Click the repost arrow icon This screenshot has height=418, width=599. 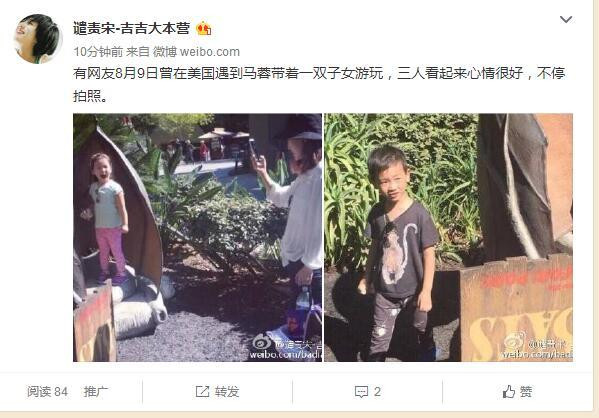[202, 392]
